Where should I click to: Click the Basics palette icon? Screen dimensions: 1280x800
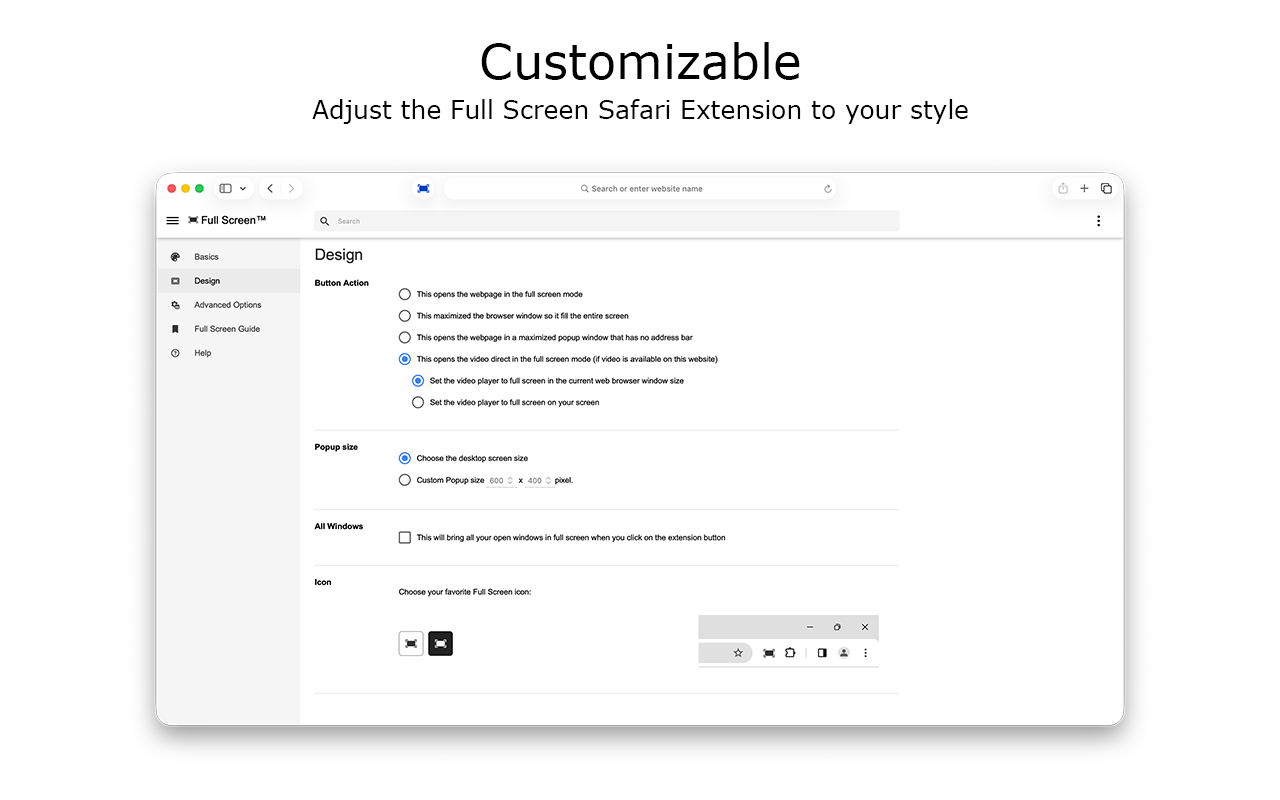click(x=175, y=257)
